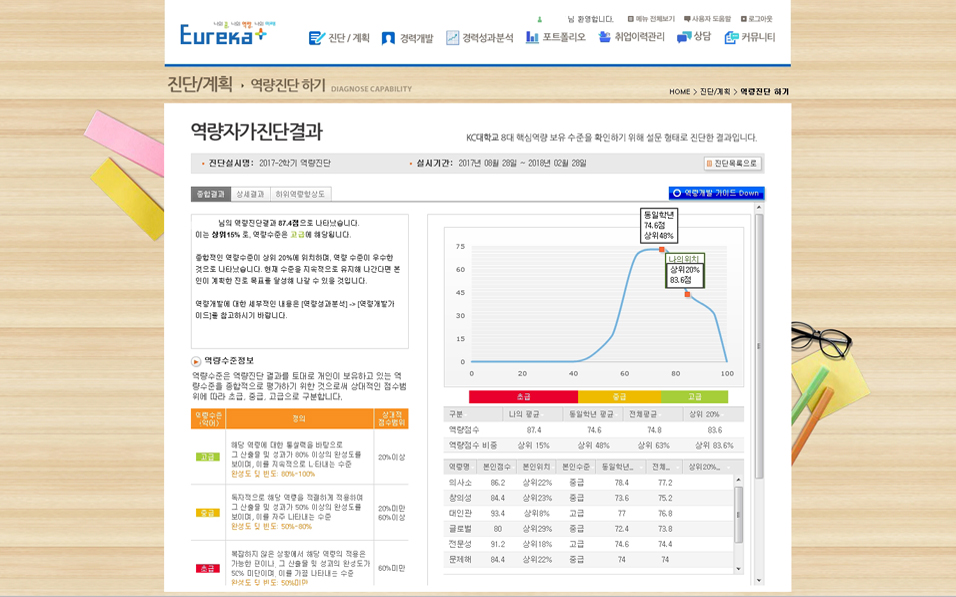Open the 진단/계획 navigation icon

pyautogui.click(x=316, y=38)
